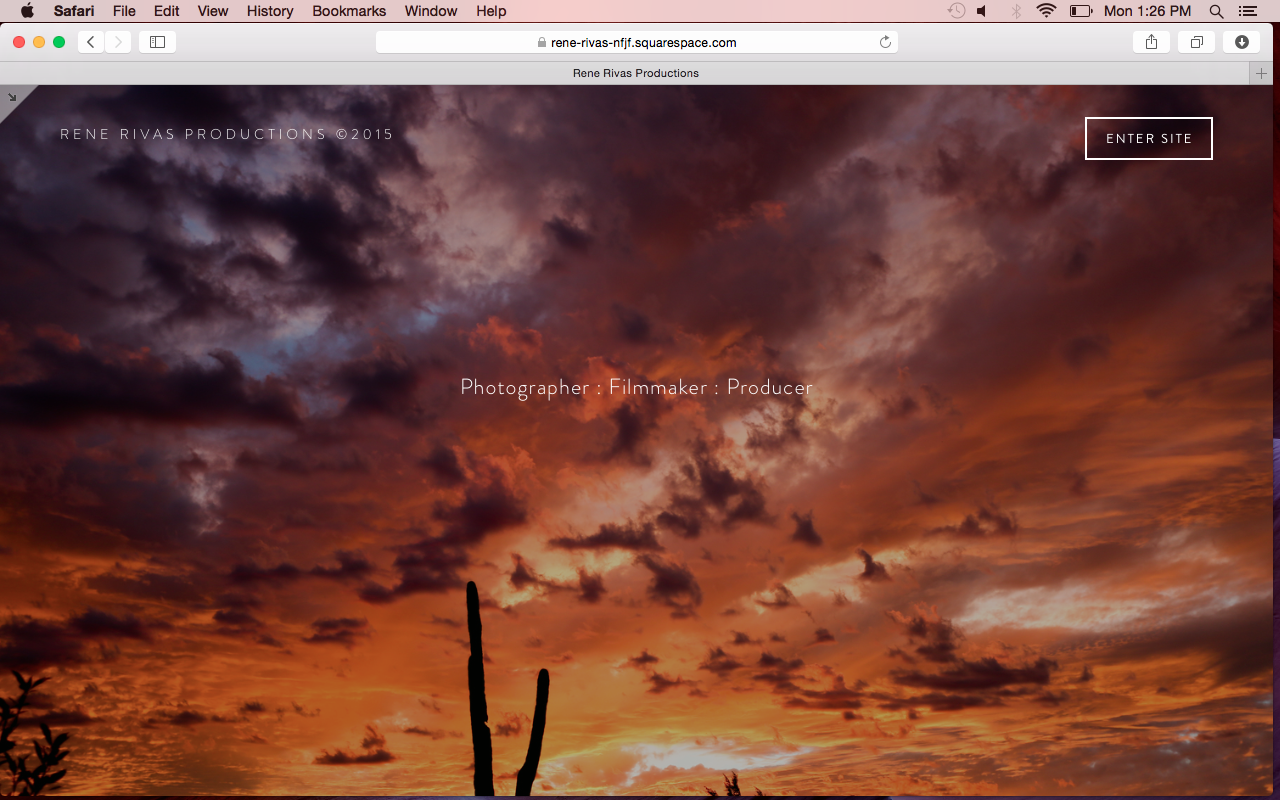The image size is (1280, 800).
Task: Open the Share menu icon
Action: [x=1151, y=42]
